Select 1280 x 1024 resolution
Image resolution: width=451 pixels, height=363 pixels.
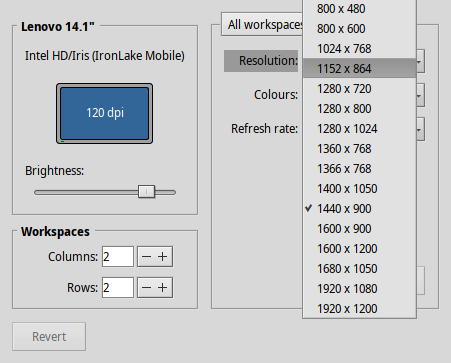point(359,129)
